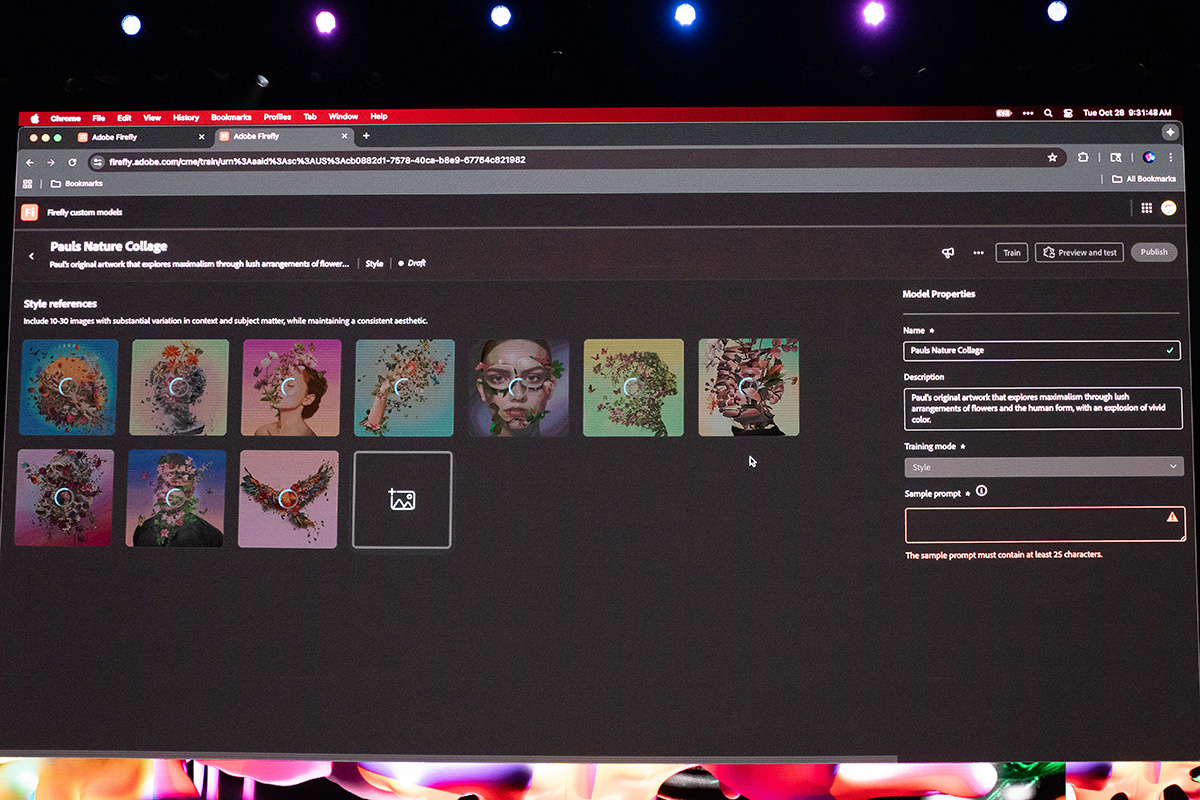Click the battery status icon in menu bar
The image size is (1200, 800).
(x=1004, y=113)
